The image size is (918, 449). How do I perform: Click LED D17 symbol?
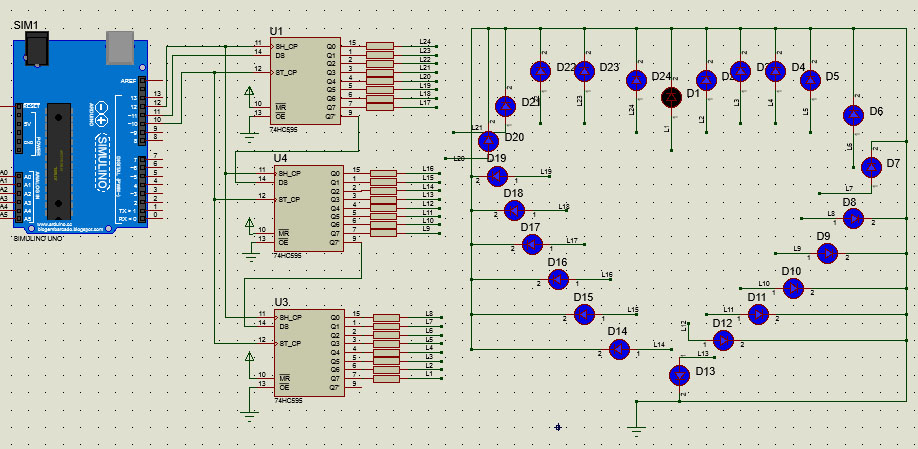(532, 245)
